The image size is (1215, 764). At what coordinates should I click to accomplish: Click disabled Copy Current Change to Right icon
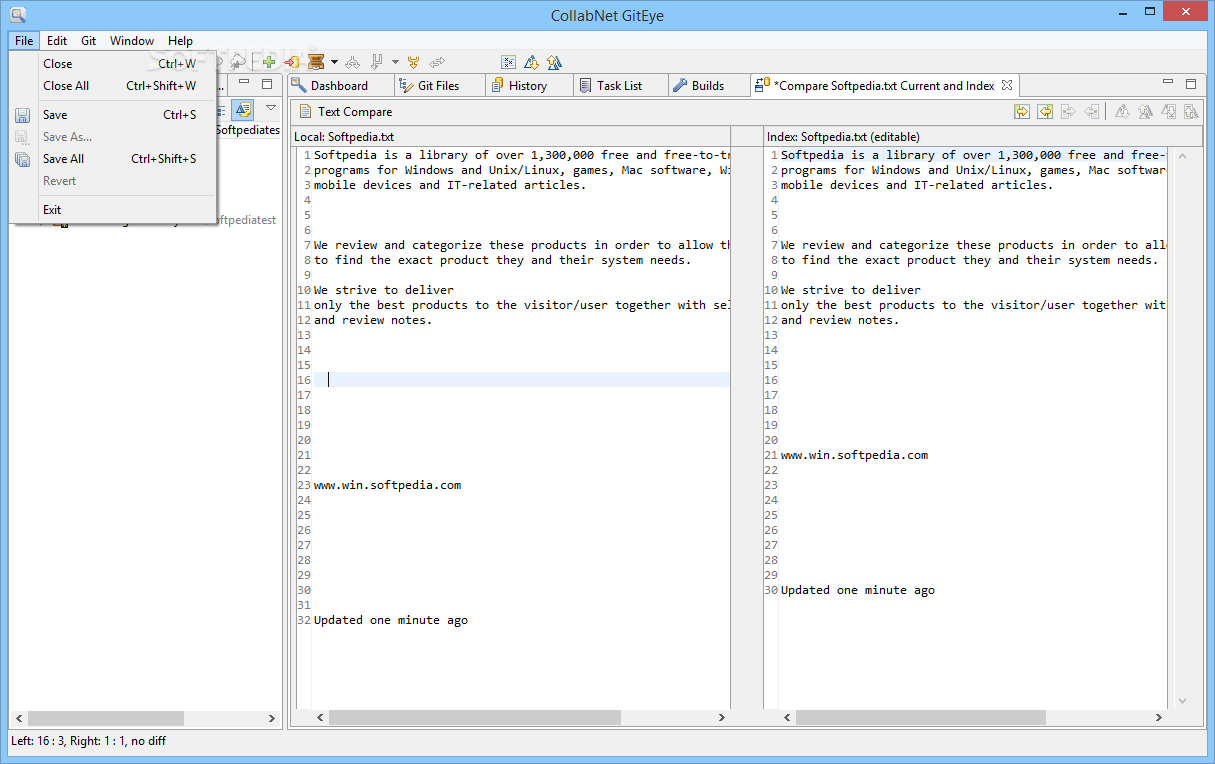pyautogui.click(x=1068, y=111)
